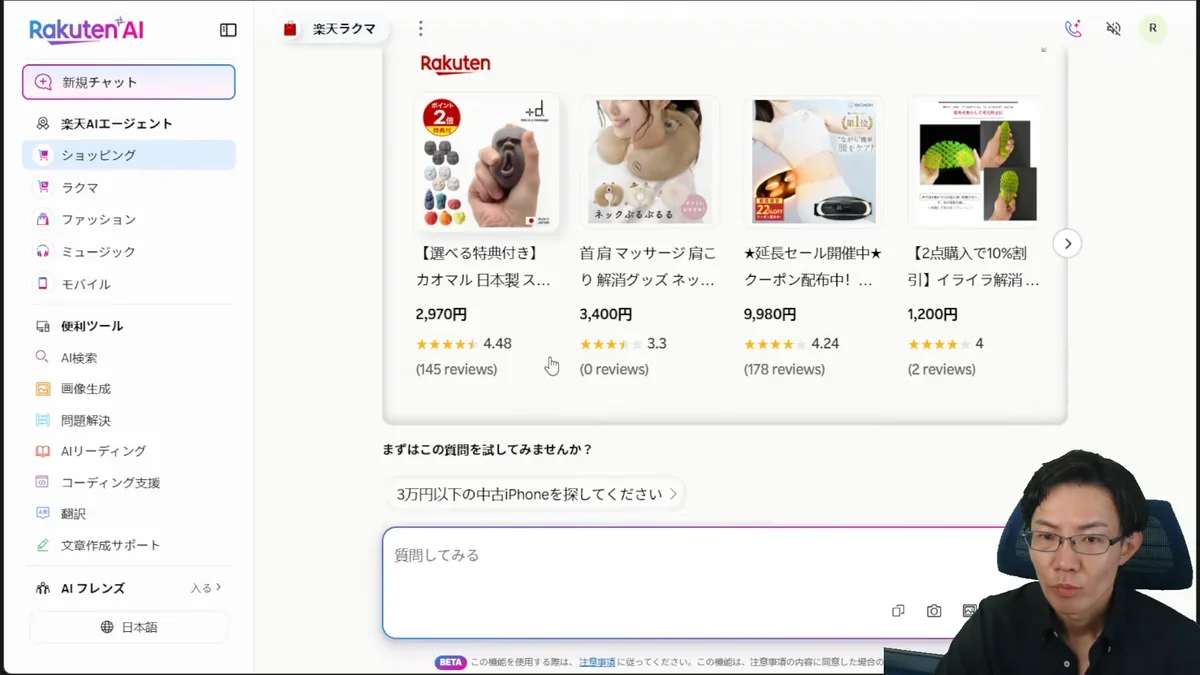Show next products with carousel arrow
This screenshot has height=675, width=1200.
click(1067, 243)
